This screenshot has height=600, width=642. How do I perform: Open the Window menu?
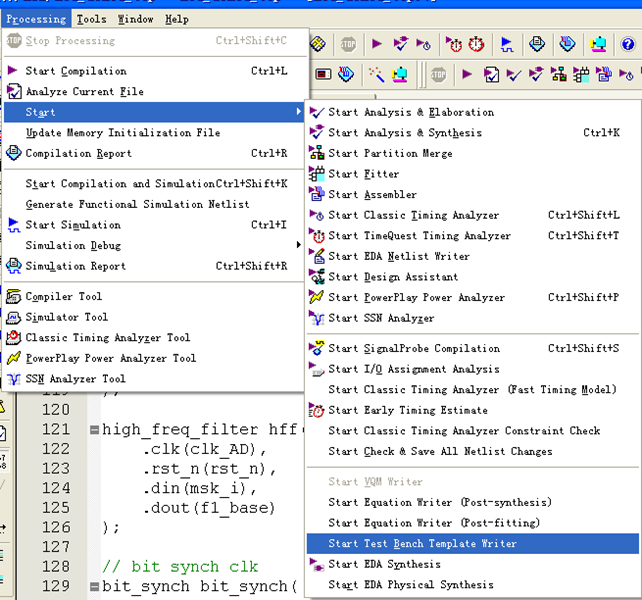136,19
